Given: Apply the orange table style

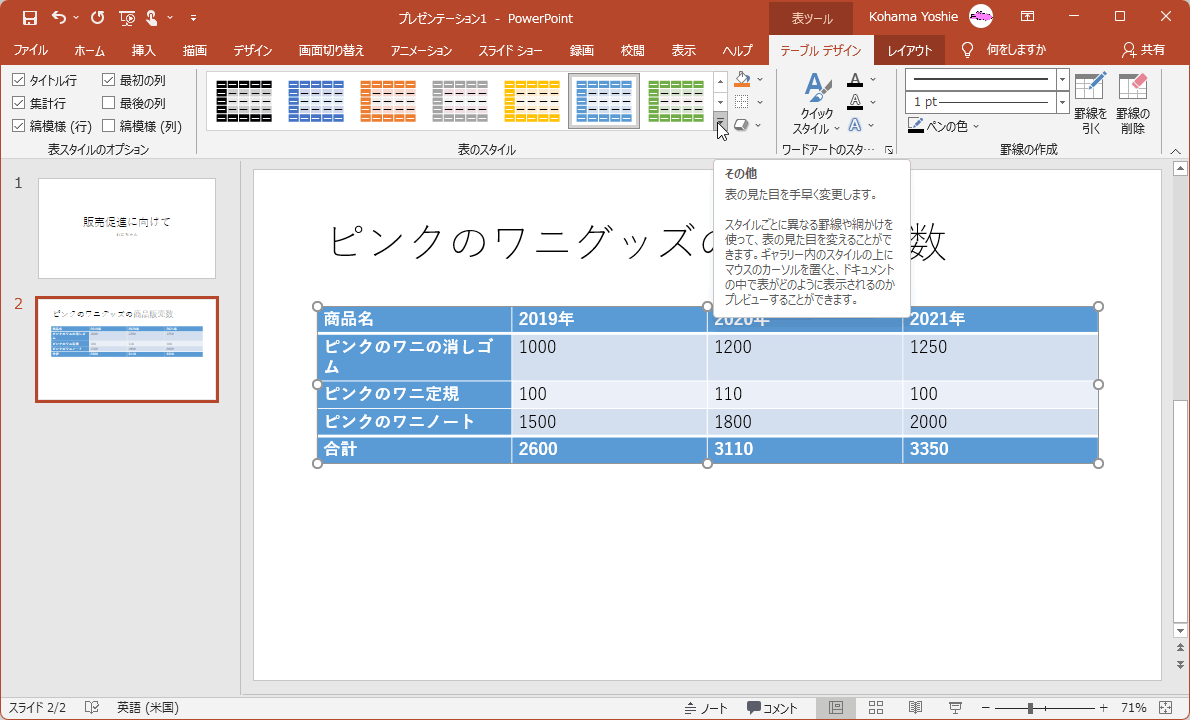Looking at the screenshot, I should tap(388, 101).
